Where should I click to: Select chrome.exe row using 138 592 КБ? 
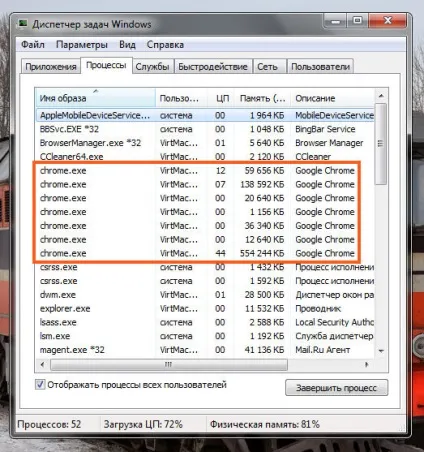(x=205, y=184)
